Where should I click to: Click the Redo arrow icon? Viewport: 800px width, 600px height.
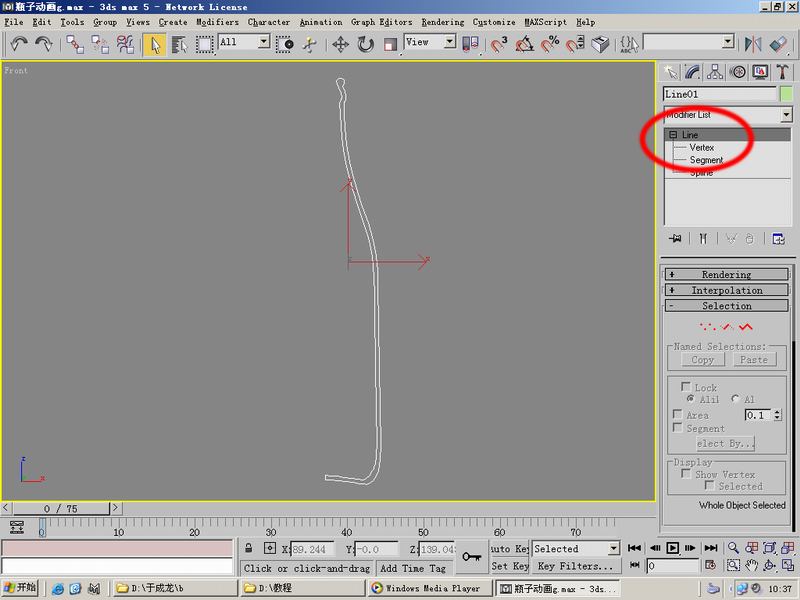coord(44,44)
